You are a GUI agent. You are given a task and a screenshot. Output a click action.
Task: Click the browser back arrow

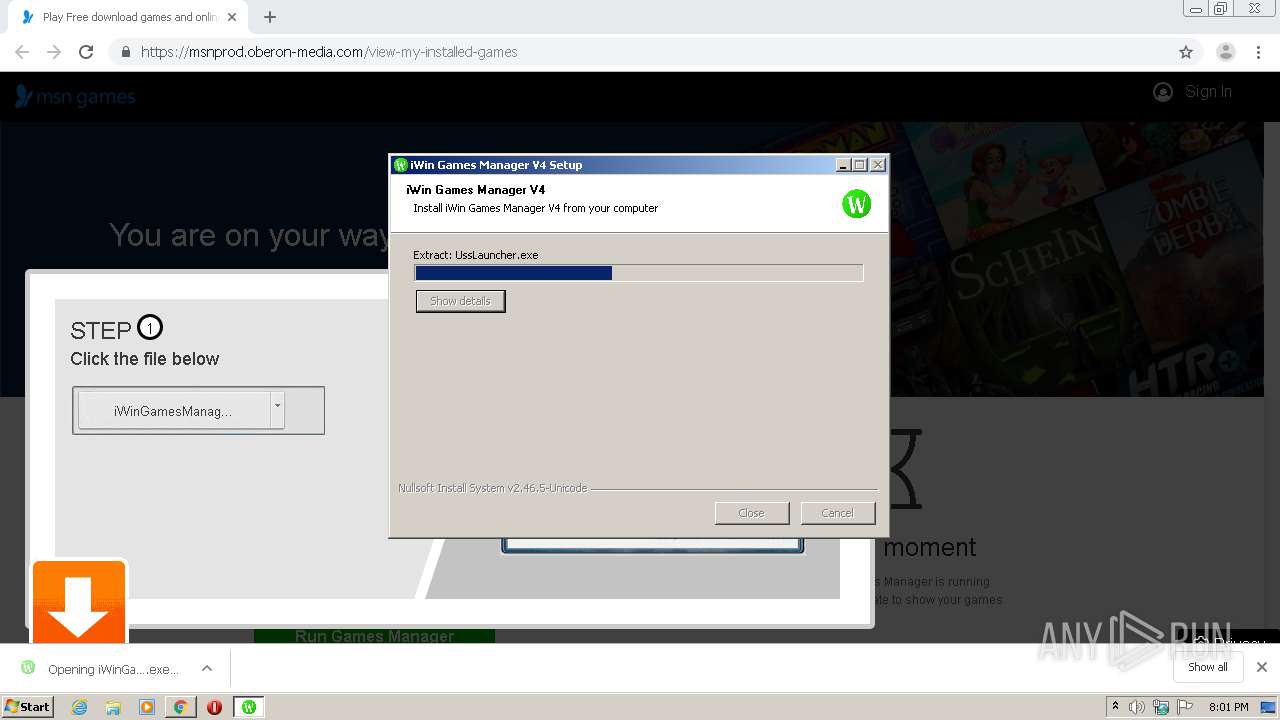click(x=22, y=52)
